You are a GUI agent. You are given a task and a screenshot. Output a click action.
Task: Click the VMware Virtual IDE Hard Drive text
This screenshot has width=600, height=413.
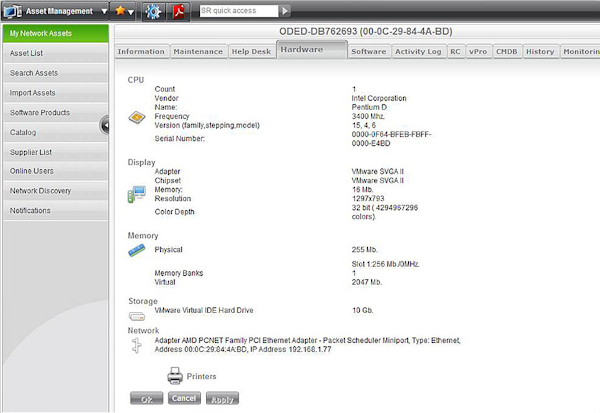click(204, 310)
